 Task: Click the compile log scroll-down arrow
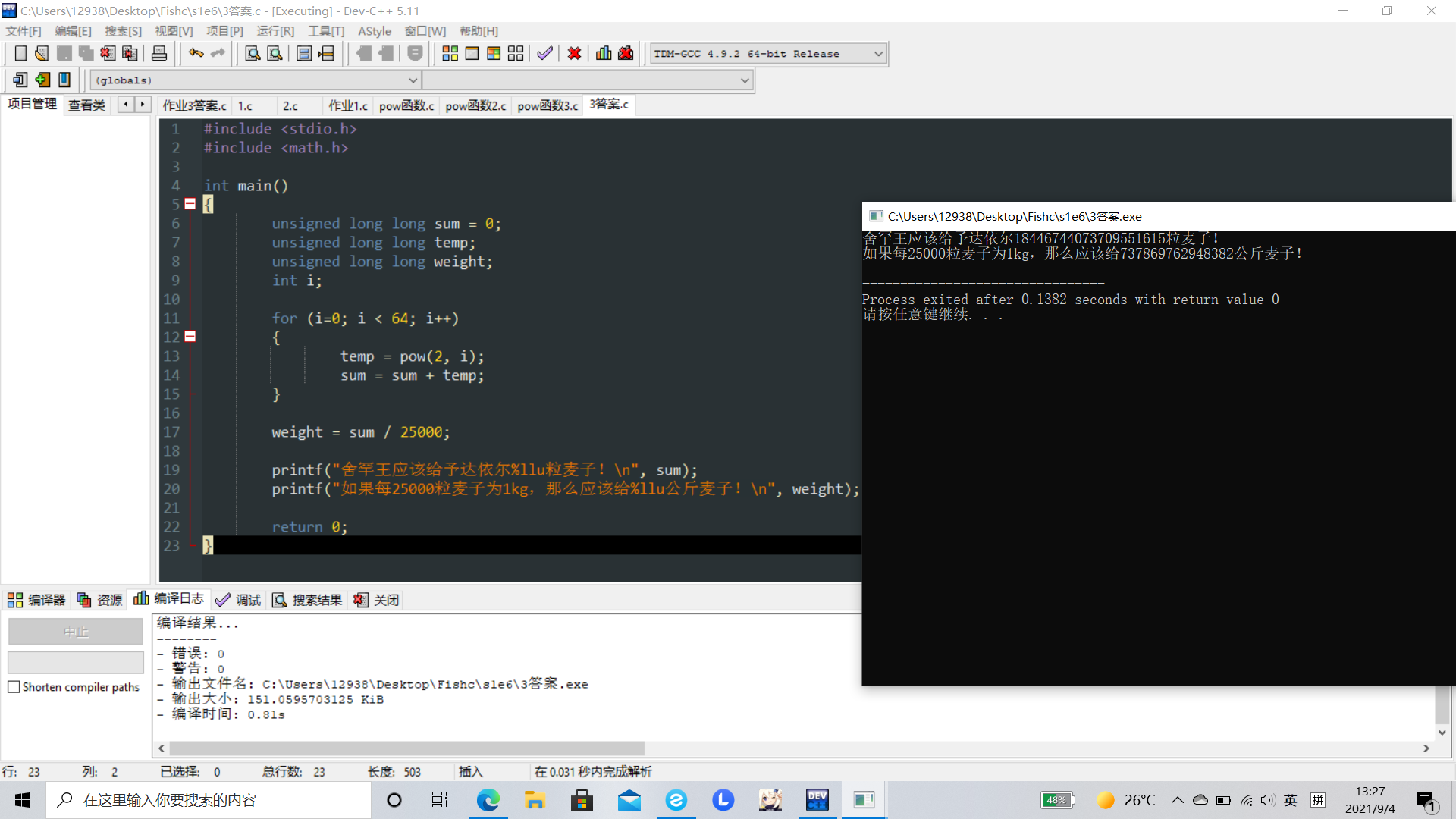[1442, 733]
